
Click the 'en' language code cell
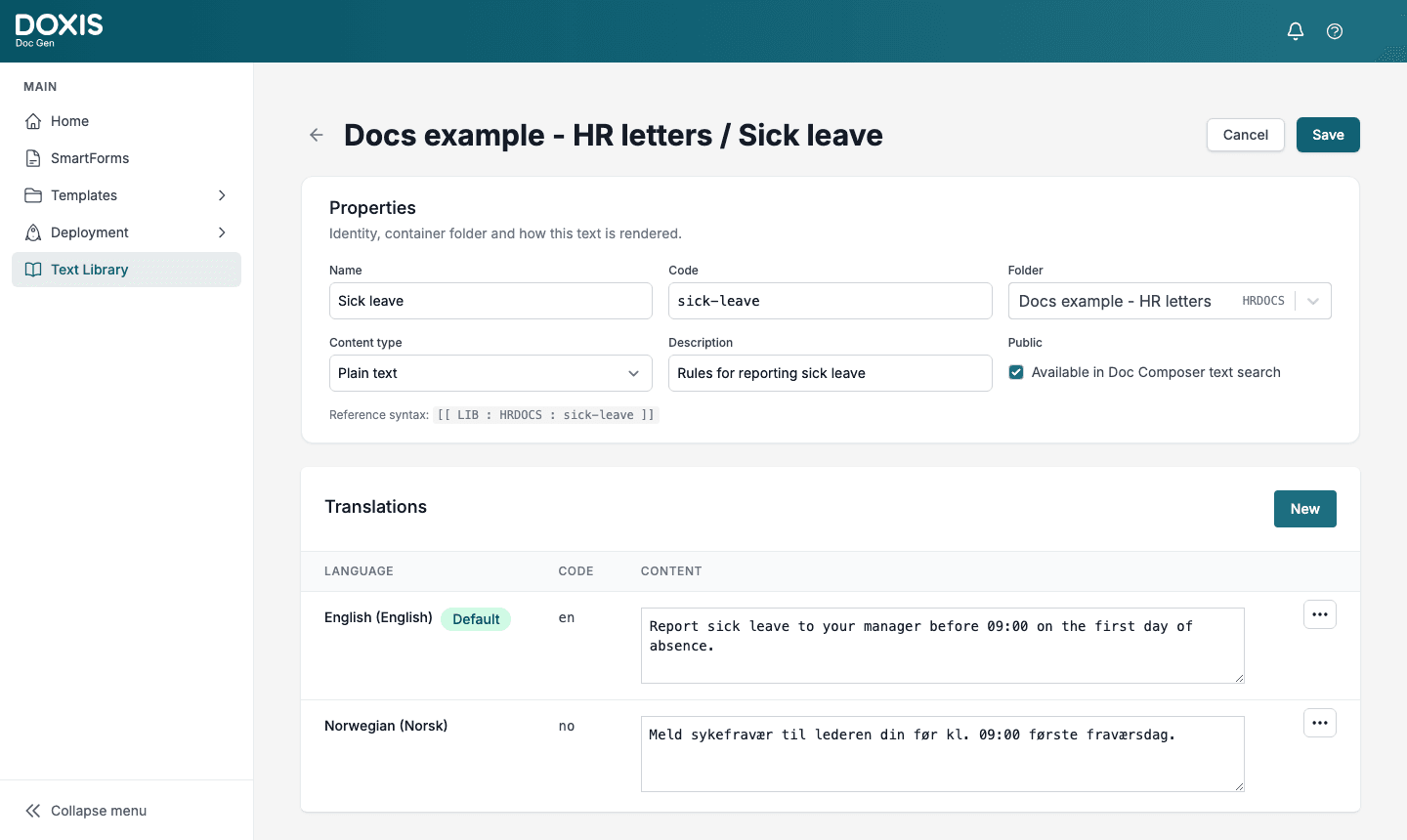[567, 617]
